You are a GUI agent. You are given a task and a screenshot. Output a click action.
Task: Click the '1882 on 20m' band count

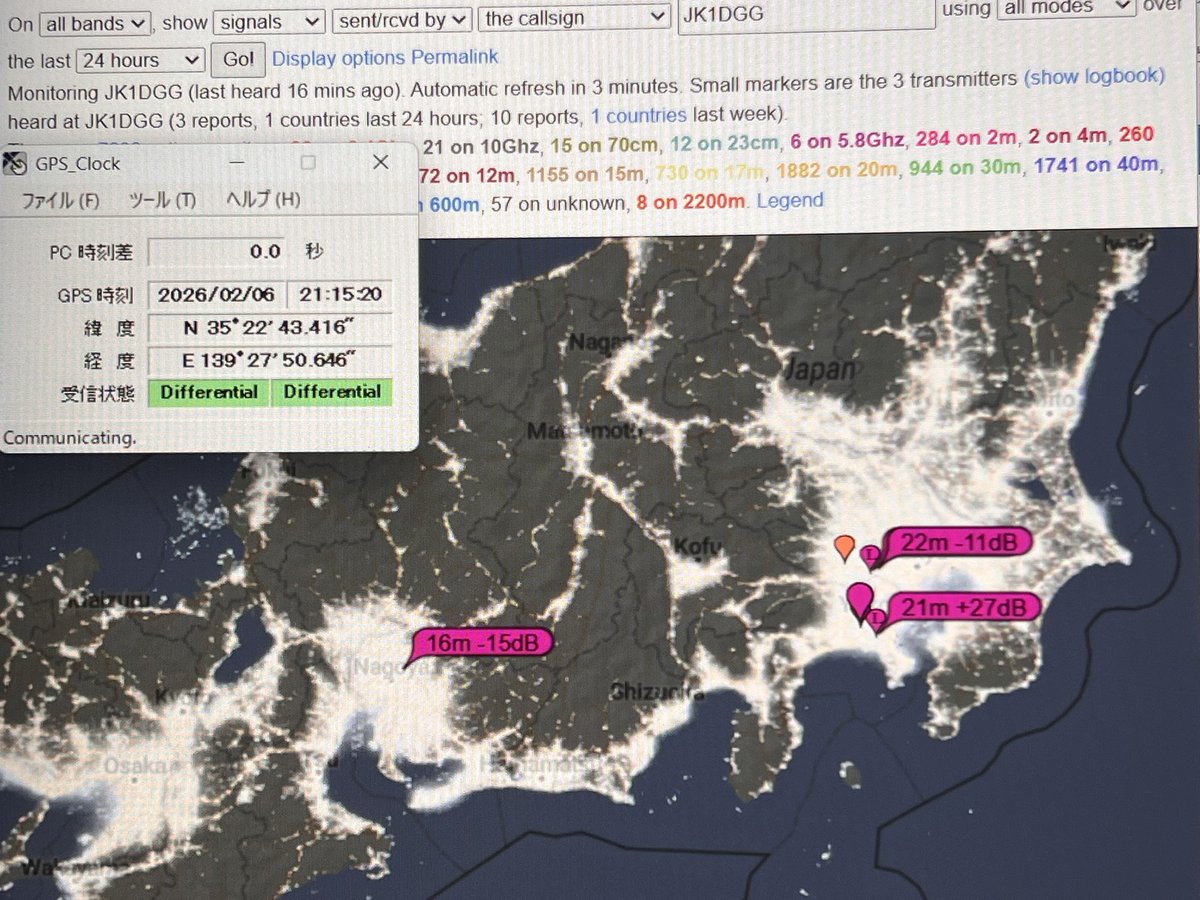click(837, 170)
